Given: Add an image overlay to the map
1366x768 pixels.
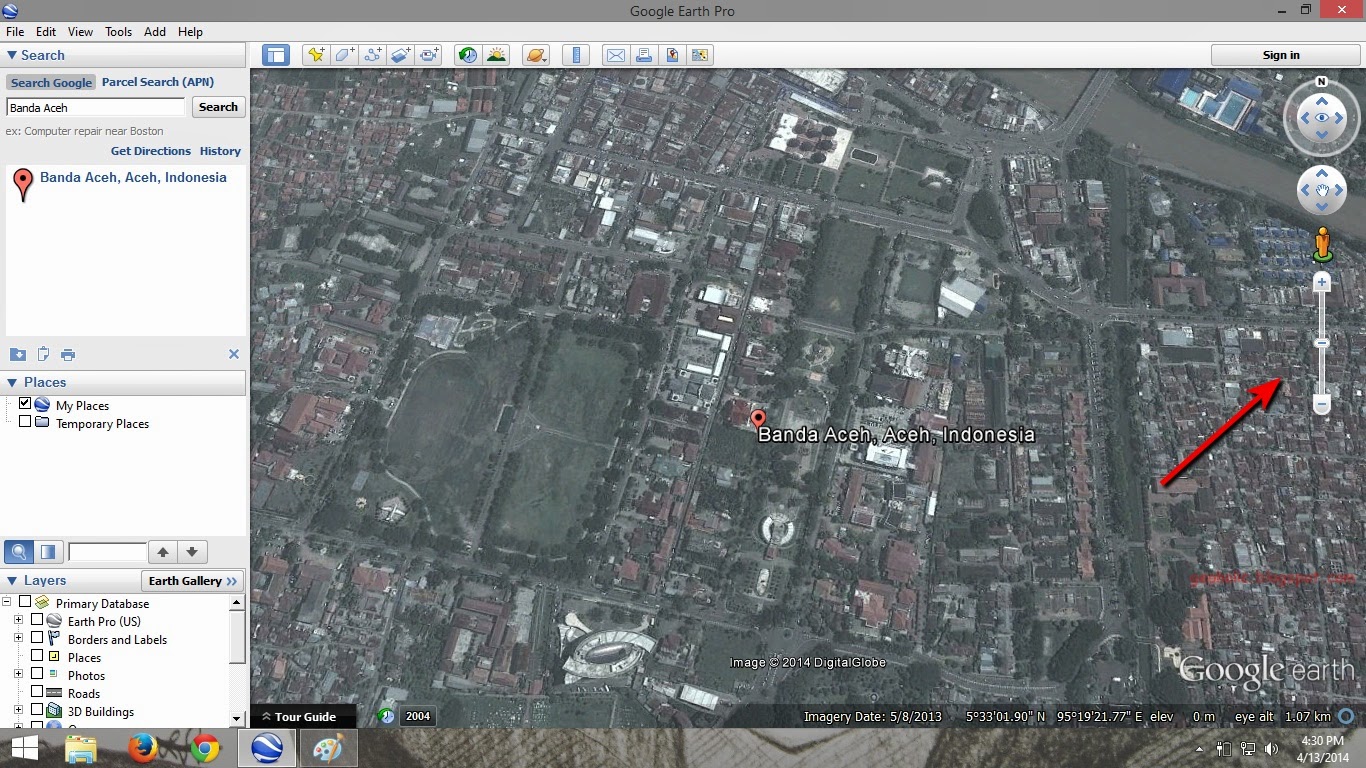Looking at the screenshot, I should (x=400, y=55).
